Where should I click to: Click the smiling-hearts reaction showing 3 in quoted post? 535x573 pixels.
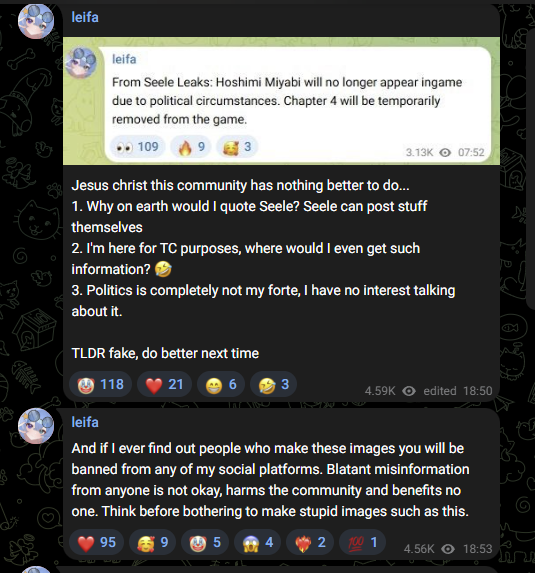tap(237, 147)
